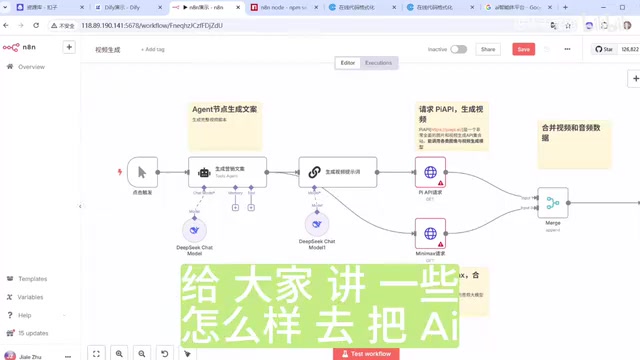Switch to the n8n node npm browser tab

click(284, 7)
